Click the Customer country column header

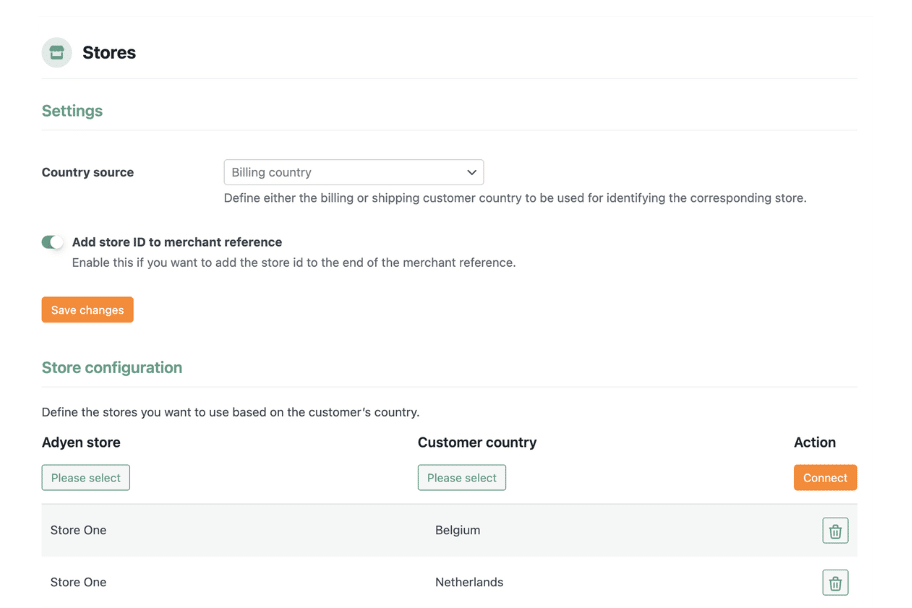click(x=477, y=442)
